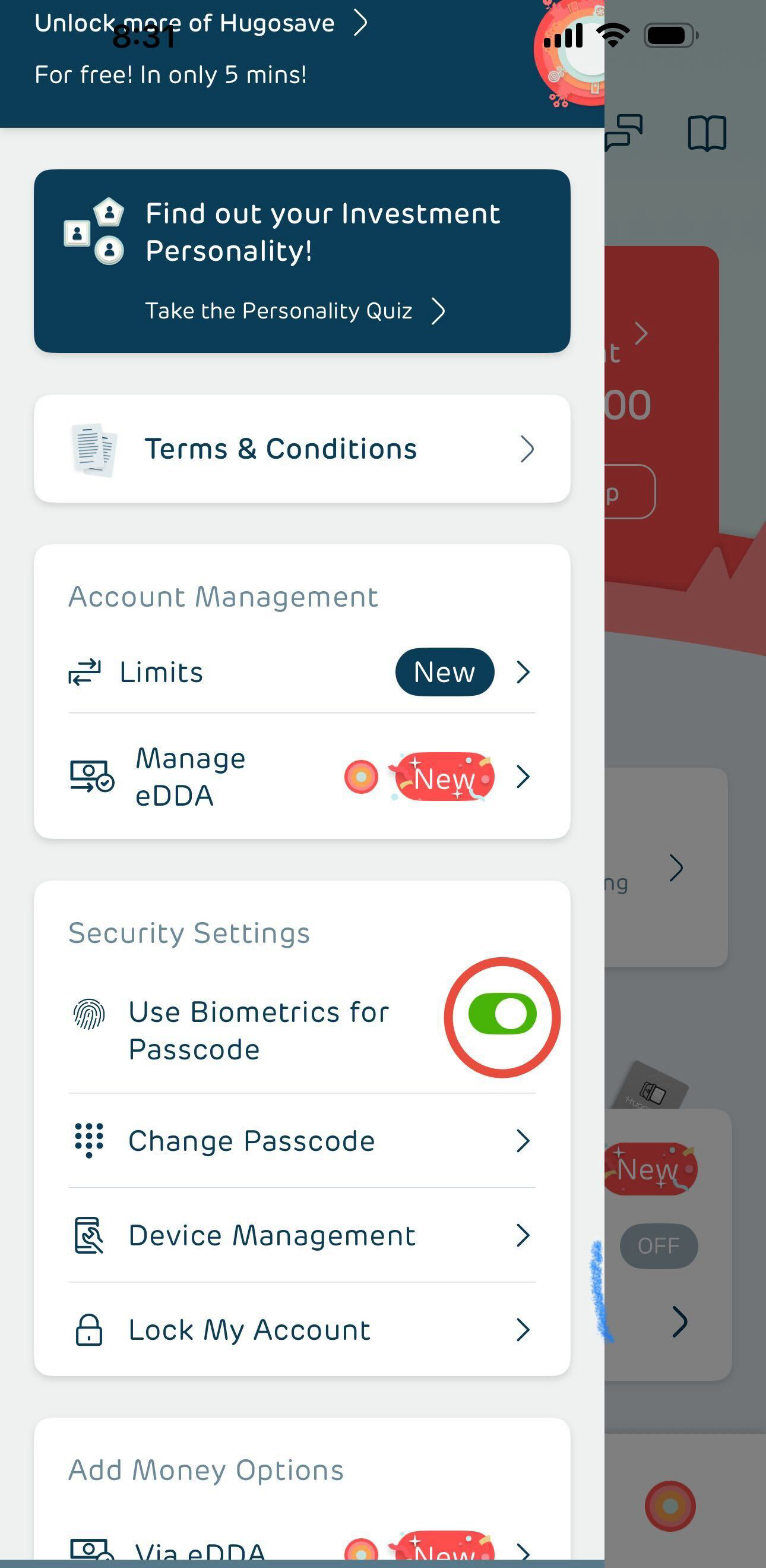Tap the fingerprint biometrics icon
The height and width of the screenshot is (1568, 766).
[89, 1014]
